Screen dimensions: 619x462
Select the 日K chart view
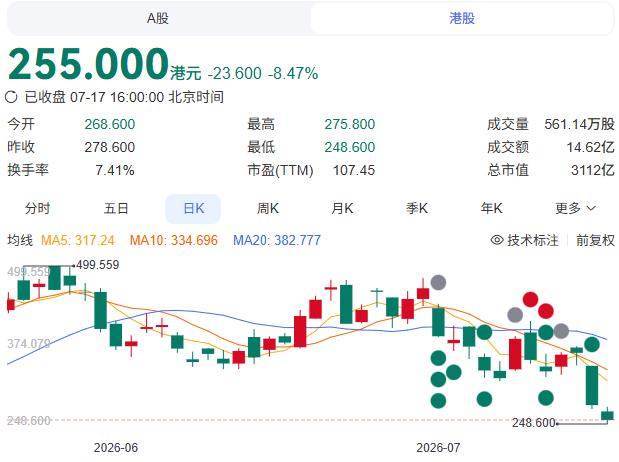193,208
